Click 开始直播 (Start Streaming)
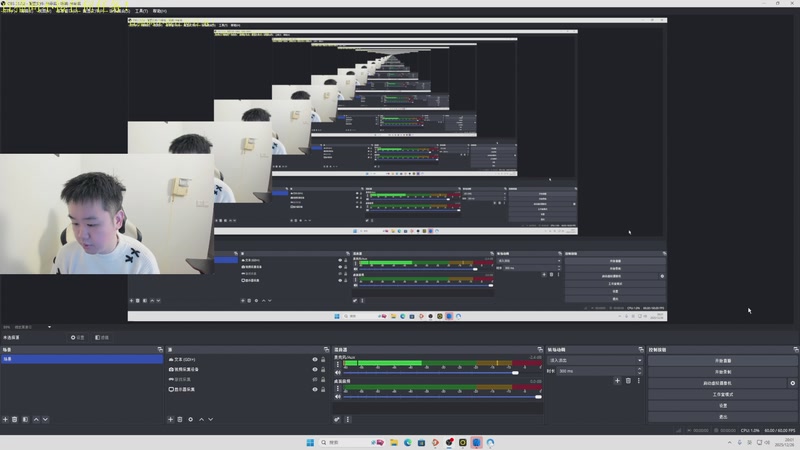The width and height of the screenshot is (800, 450). [722, 361]
